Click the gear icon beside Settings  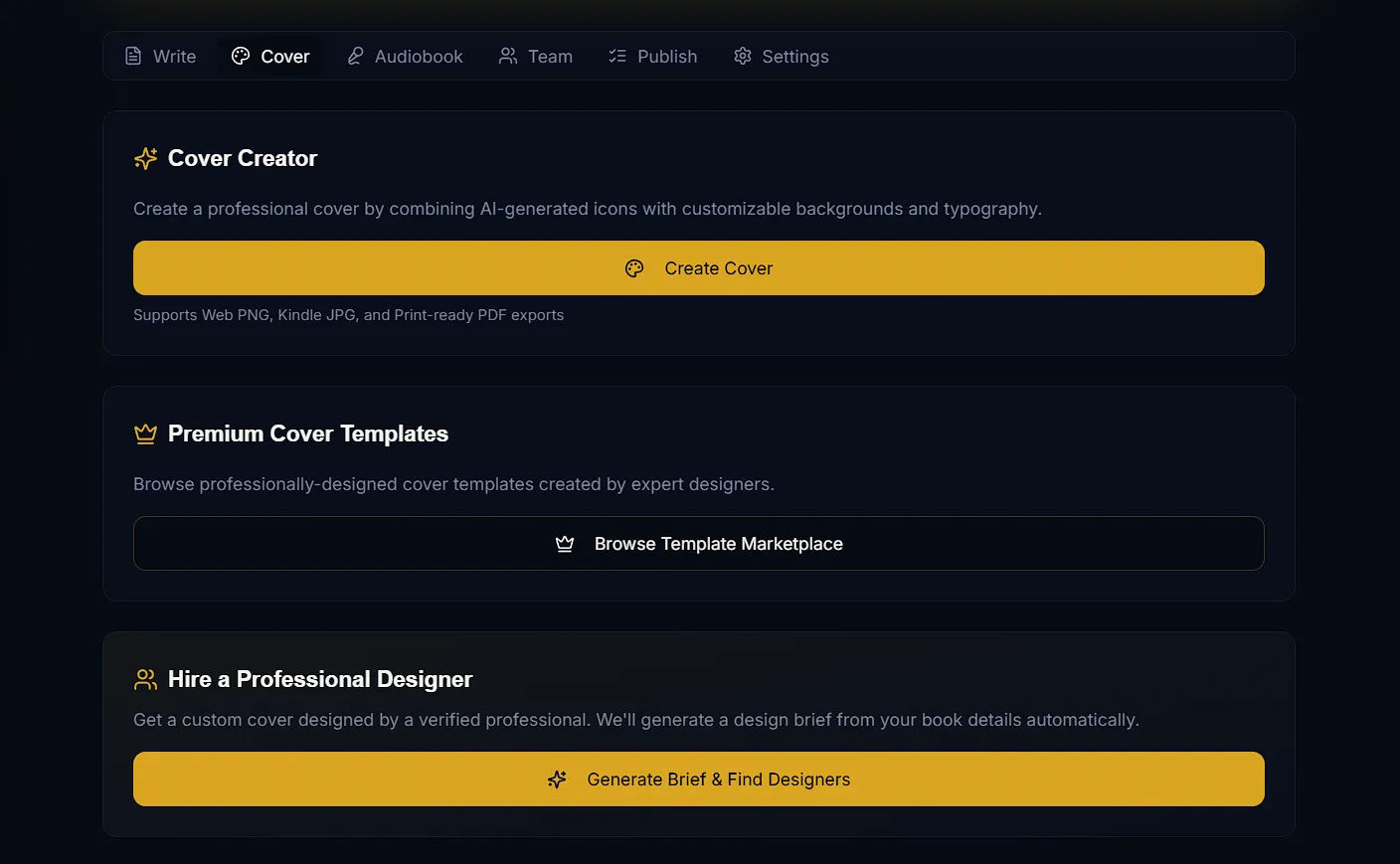click(x=743, y=57)
